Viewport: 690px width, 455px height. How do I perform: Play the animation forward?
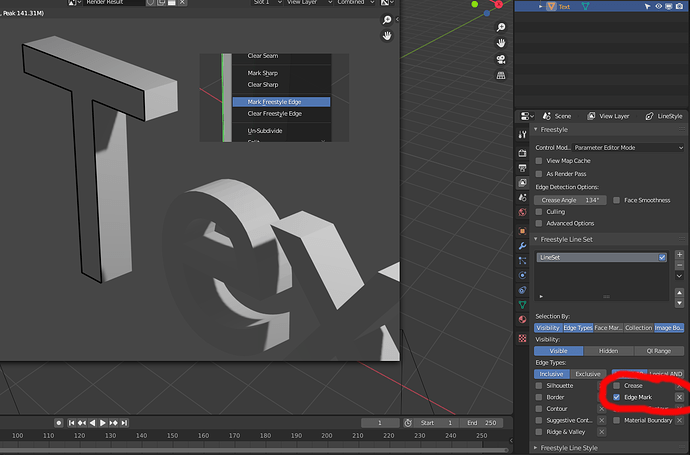(103, 423)
